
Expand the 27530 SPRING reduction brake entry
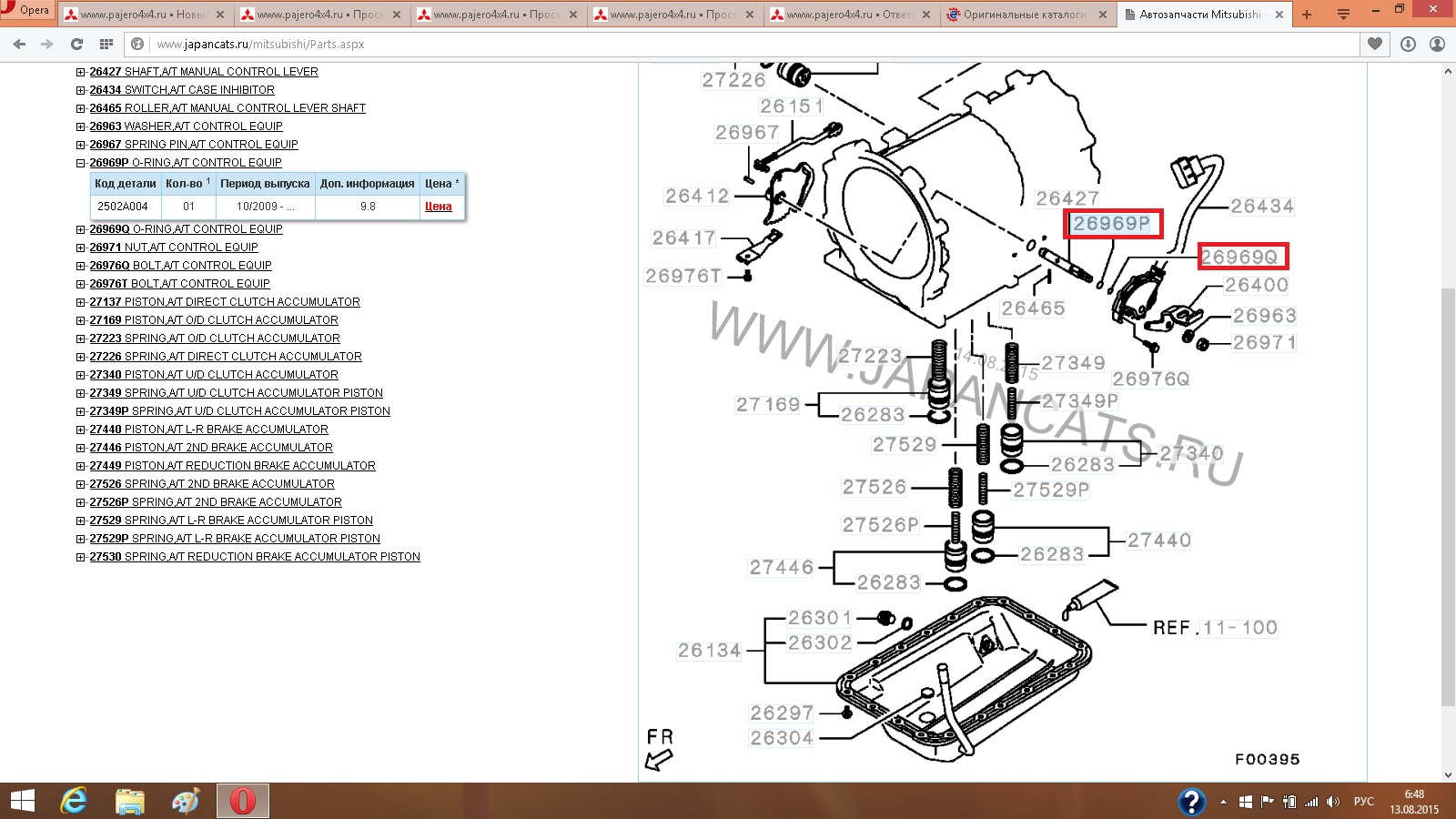(x=81, y=557)
